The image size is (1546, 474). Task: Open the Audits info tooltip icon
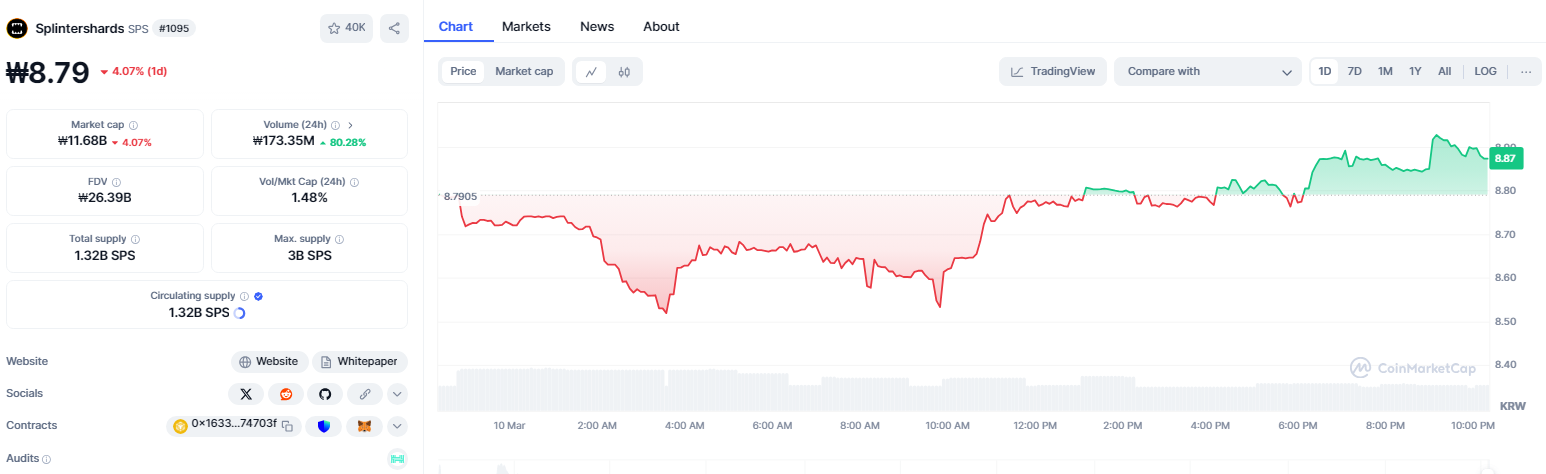(46, 459)
